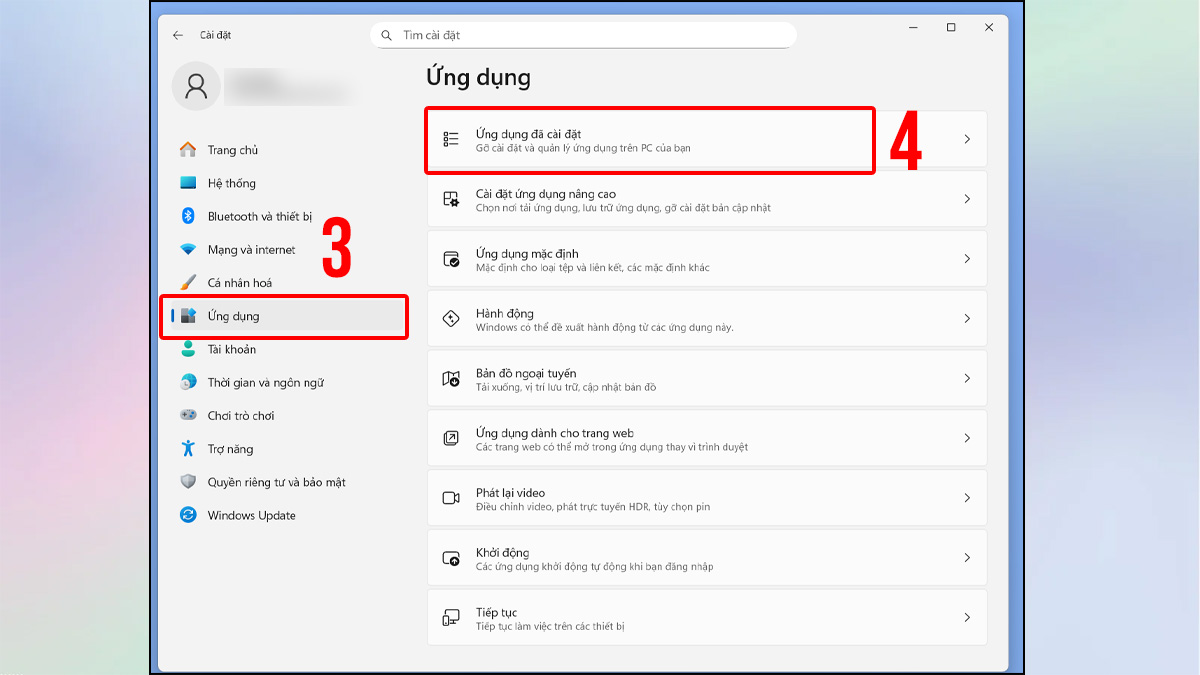Open Ứng dụng đã cài đặt
1200x675 pixels.
tap(707, 139)
